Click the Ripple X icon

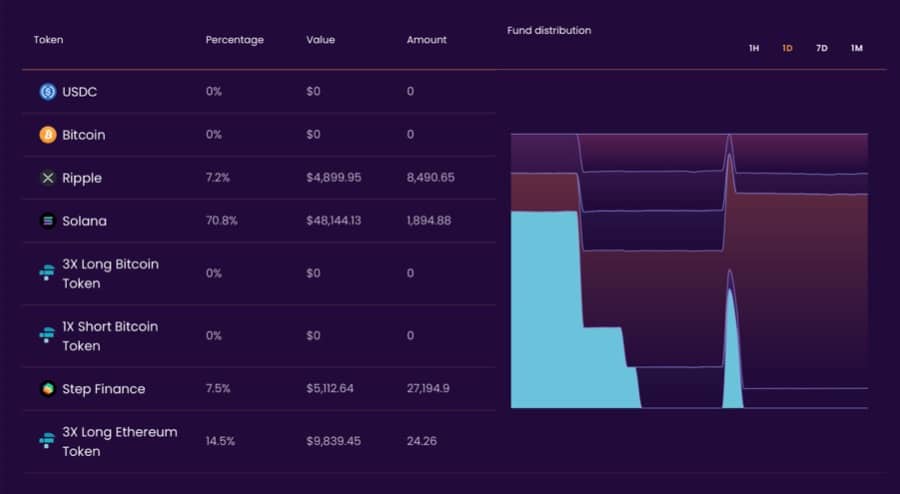tap(47, 178)
